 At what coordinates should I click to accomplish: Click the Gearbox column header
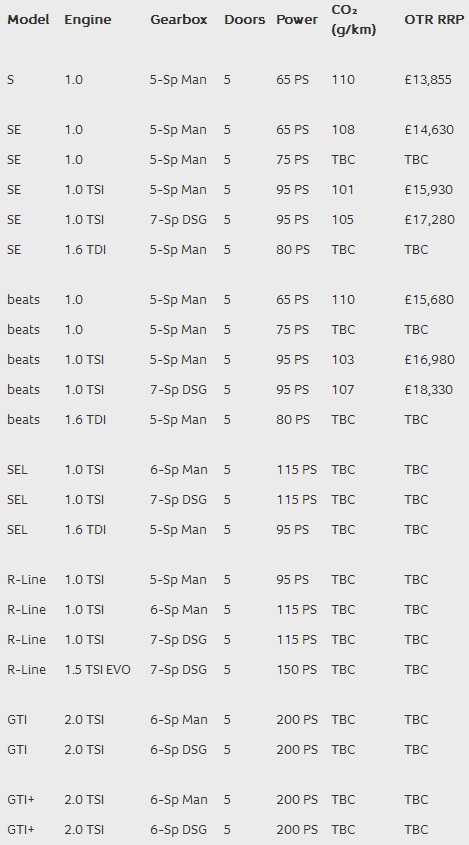[x=178, y=20]
